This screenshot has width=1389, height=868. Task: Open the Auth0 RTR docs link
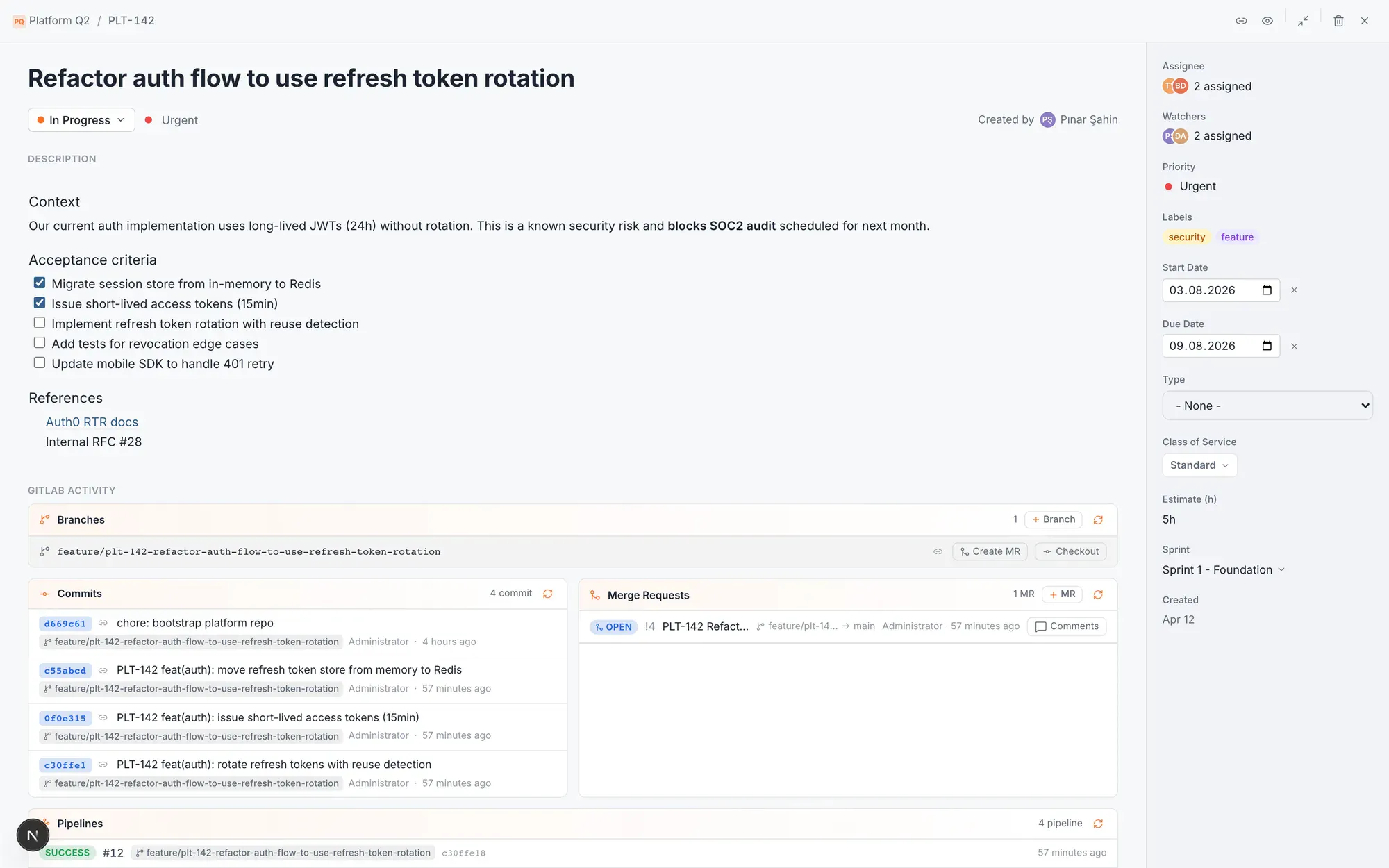(x=92, y=422)
